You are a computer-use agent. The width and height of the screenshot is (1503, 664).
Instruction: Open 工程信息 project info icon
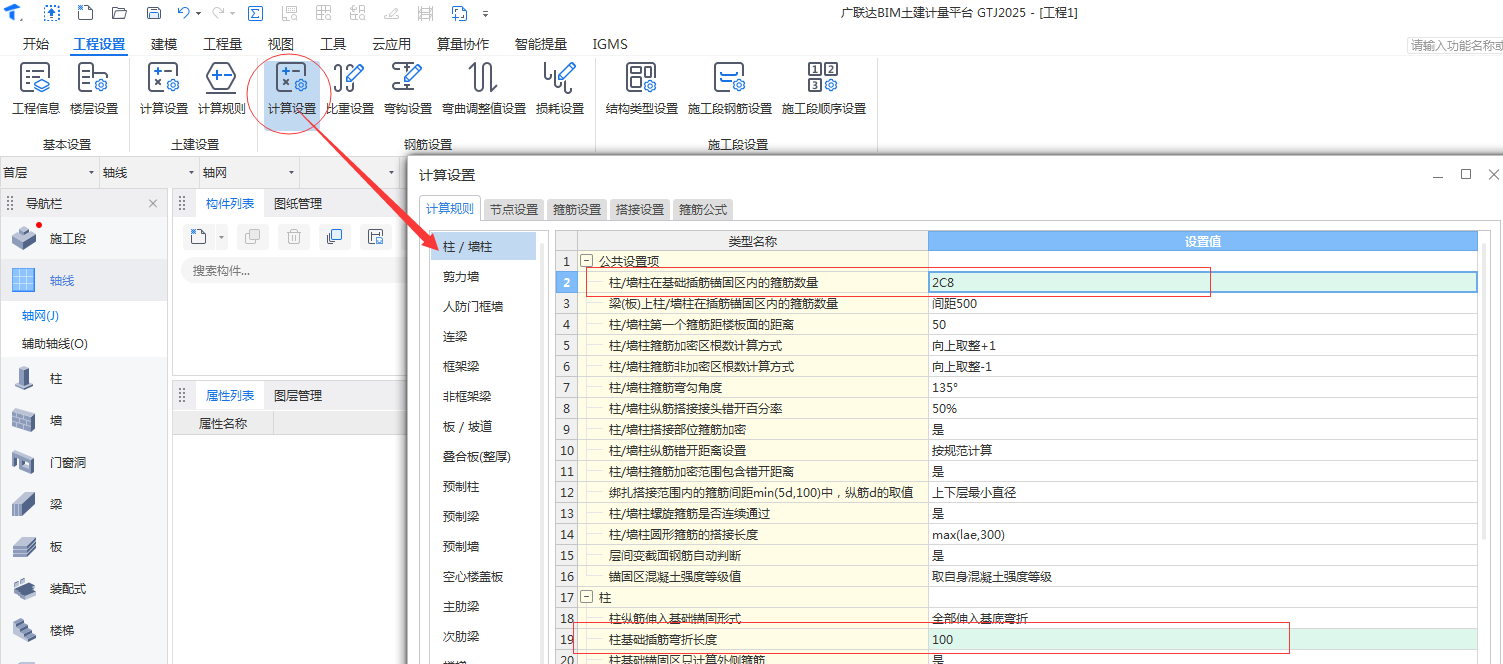click(36, 88)
